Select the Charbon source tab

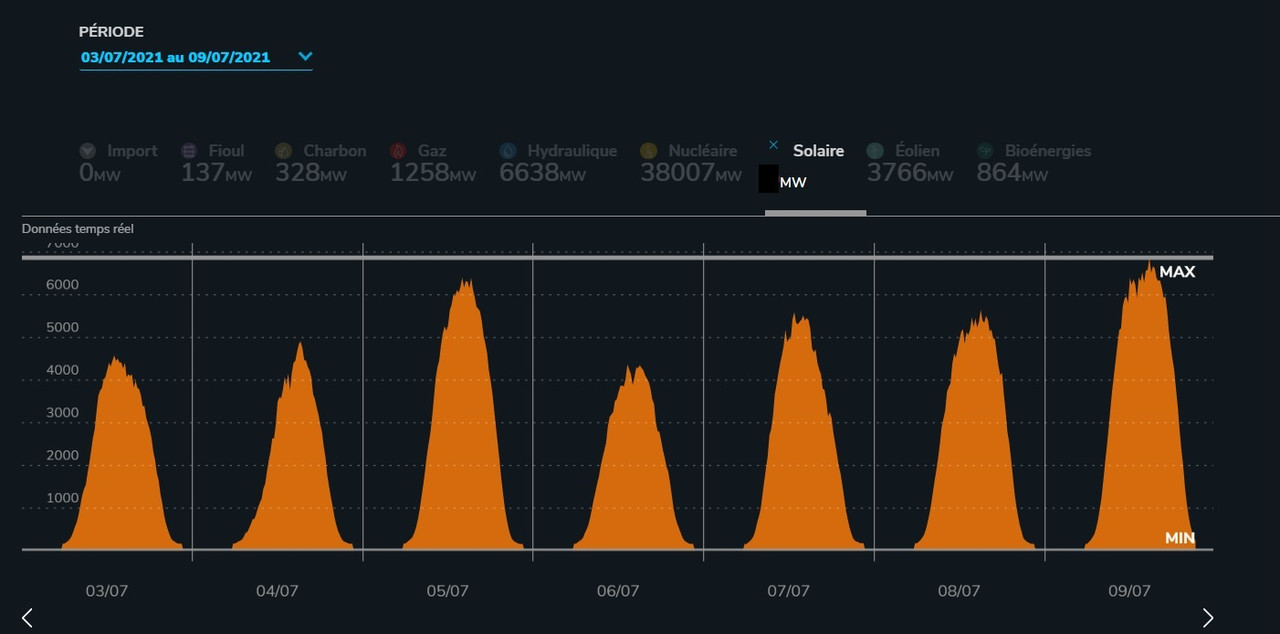pos(320,163)
